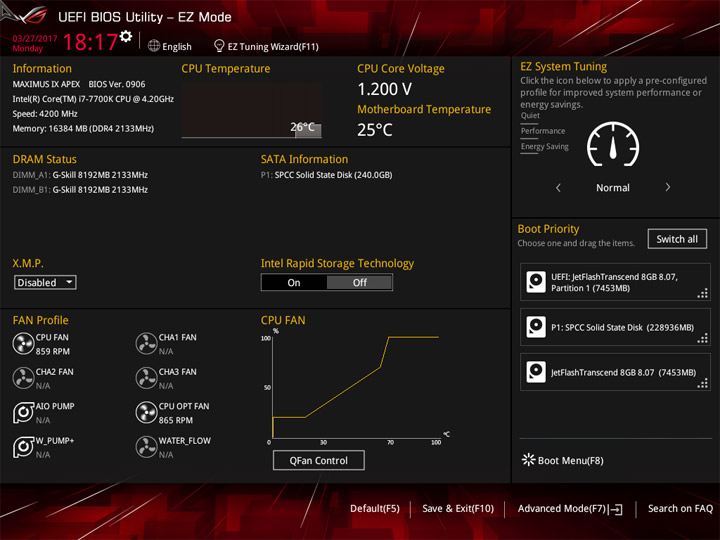Click the CPU temperature bar indicator
Viewport: 720px width, 540px height.
[x=308, y=130]
